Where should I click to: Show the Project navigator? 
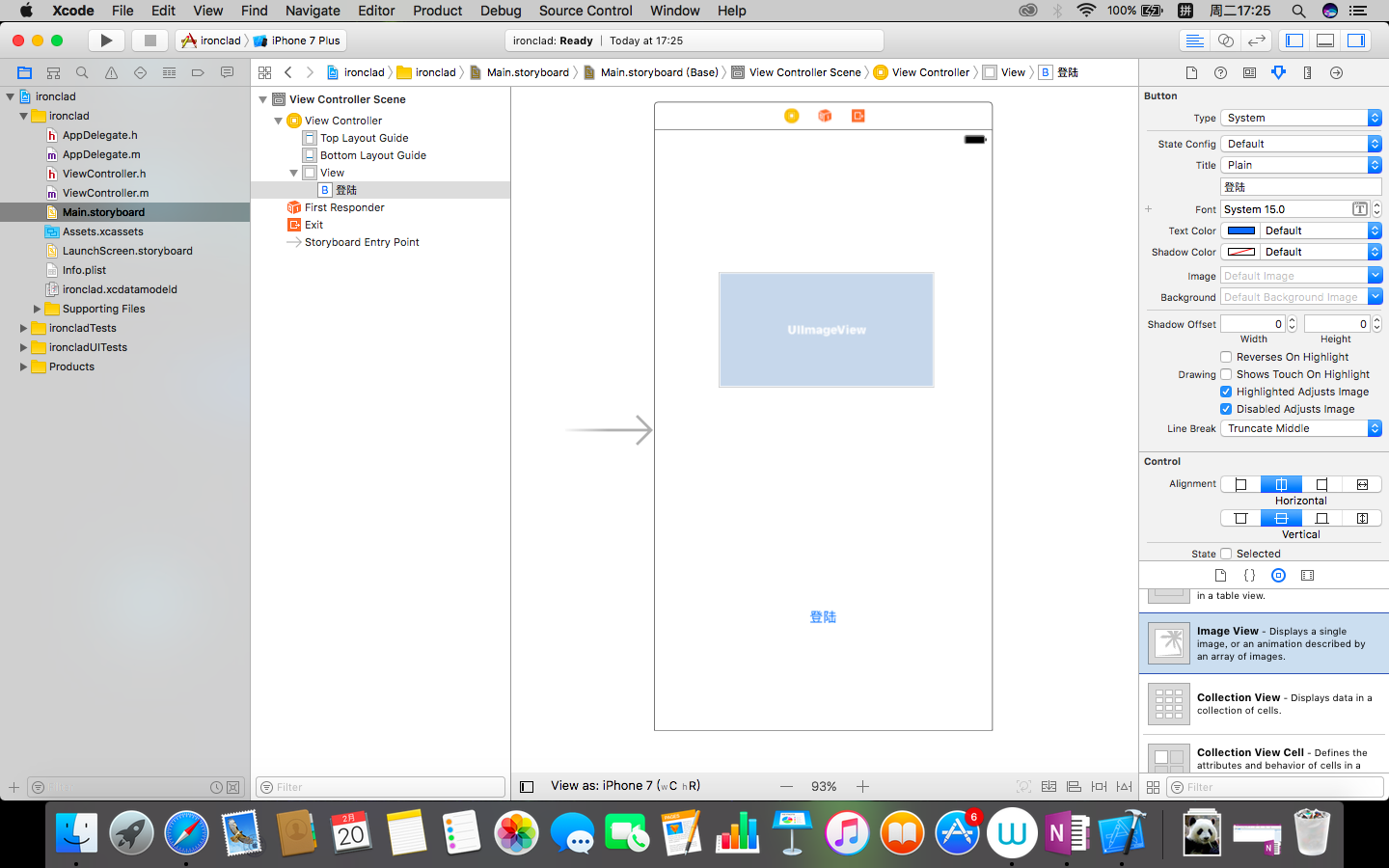(x=25, y=72)
